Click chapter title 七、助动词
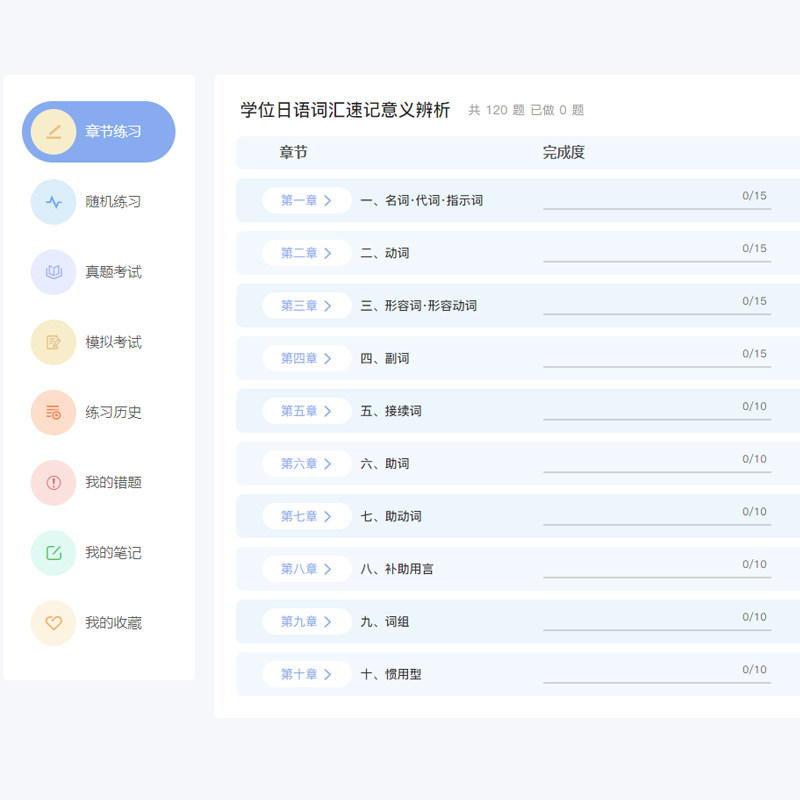This screenshot has width=800, height=800. click(391, 516)
